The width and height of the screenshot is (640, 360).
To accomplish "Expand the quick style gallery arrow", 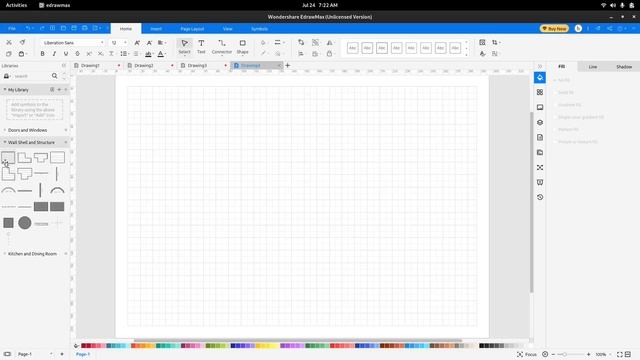I will point(467,54).
